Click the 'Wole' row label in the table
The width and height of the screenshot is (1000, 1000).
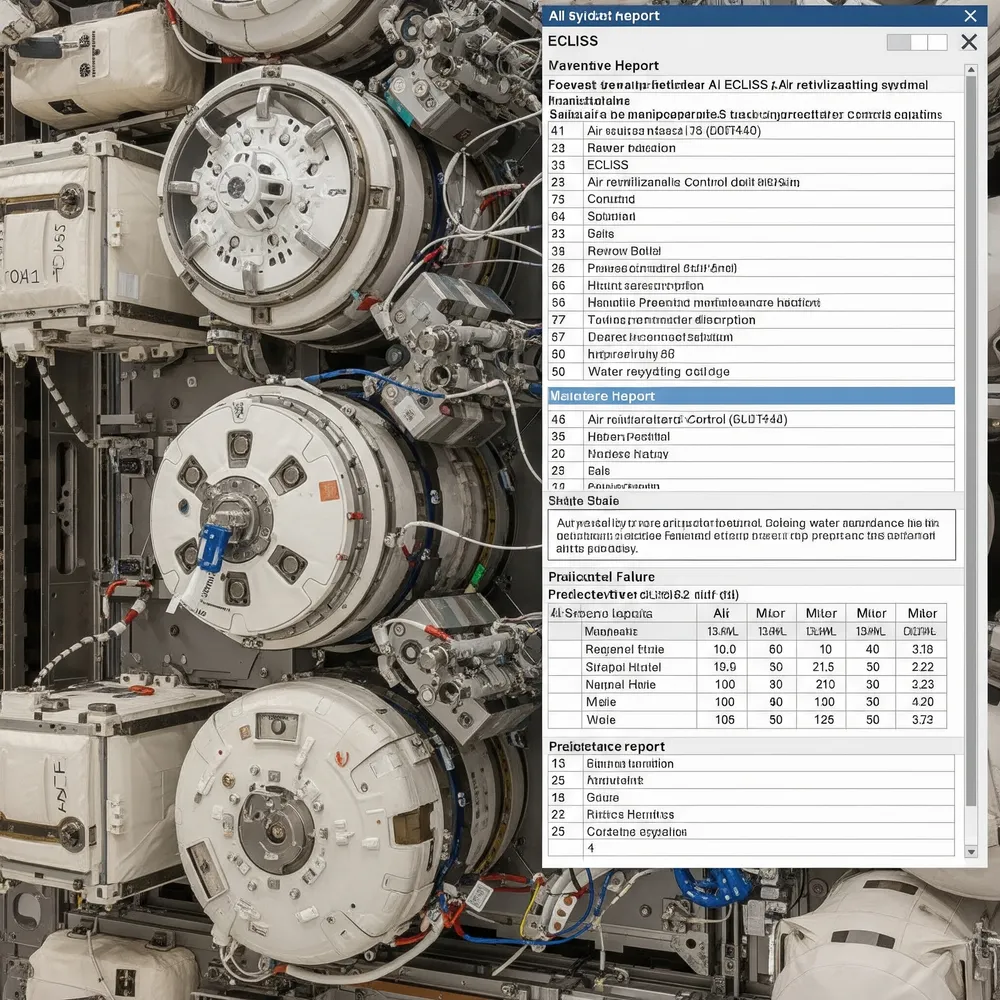[x=601, y=720]
